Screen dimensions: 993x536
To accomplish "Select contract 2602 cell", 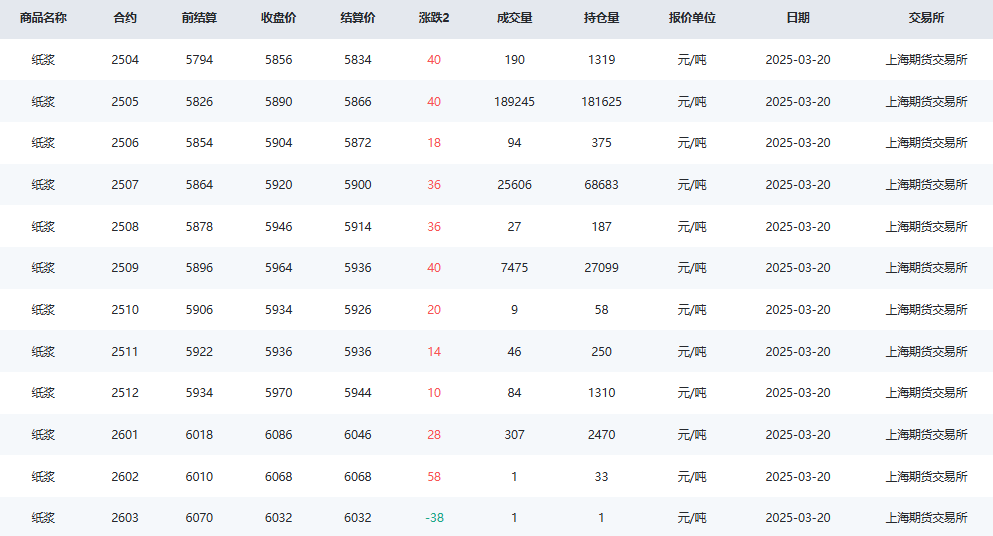I will point(125,476).
